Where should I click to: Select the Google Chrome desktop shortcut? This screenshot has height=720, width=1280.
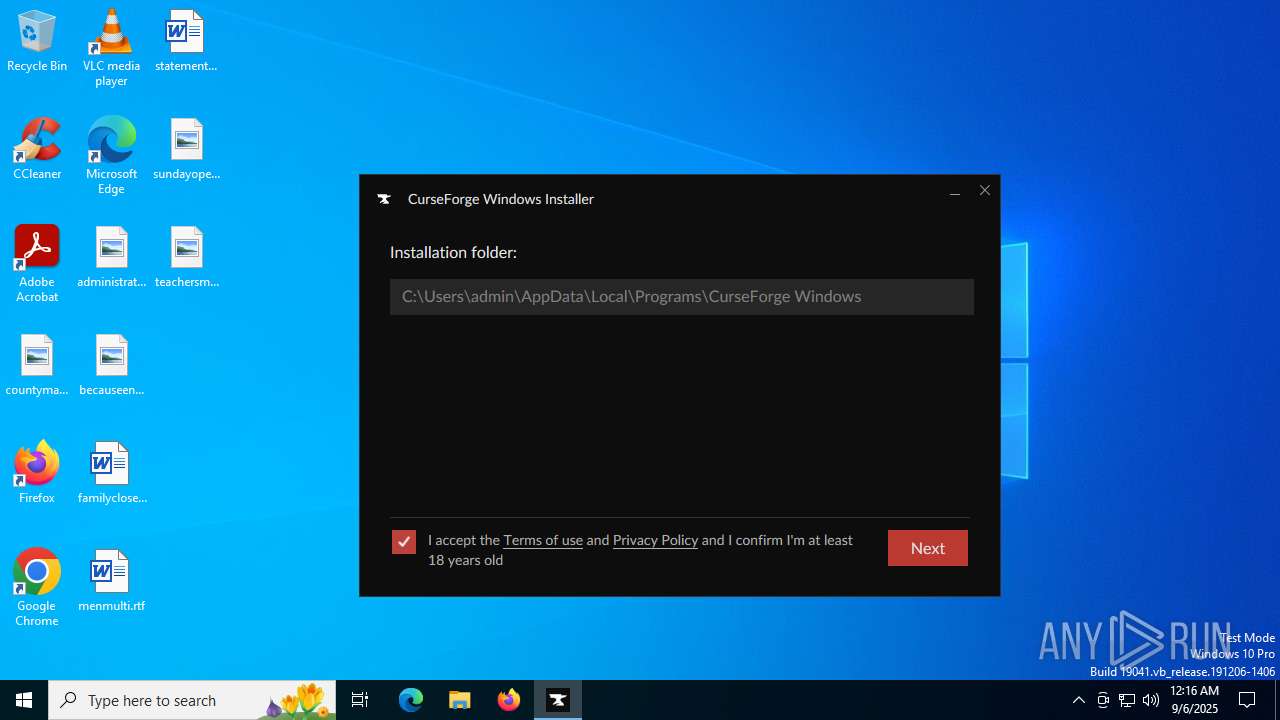(37, 588)
